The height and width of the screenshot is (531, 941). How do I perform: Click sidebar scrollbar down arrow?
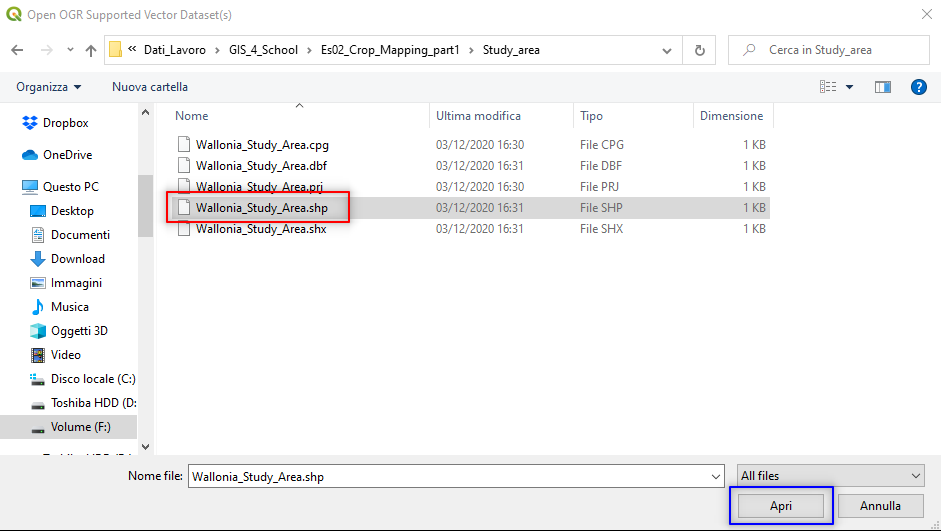145,446
